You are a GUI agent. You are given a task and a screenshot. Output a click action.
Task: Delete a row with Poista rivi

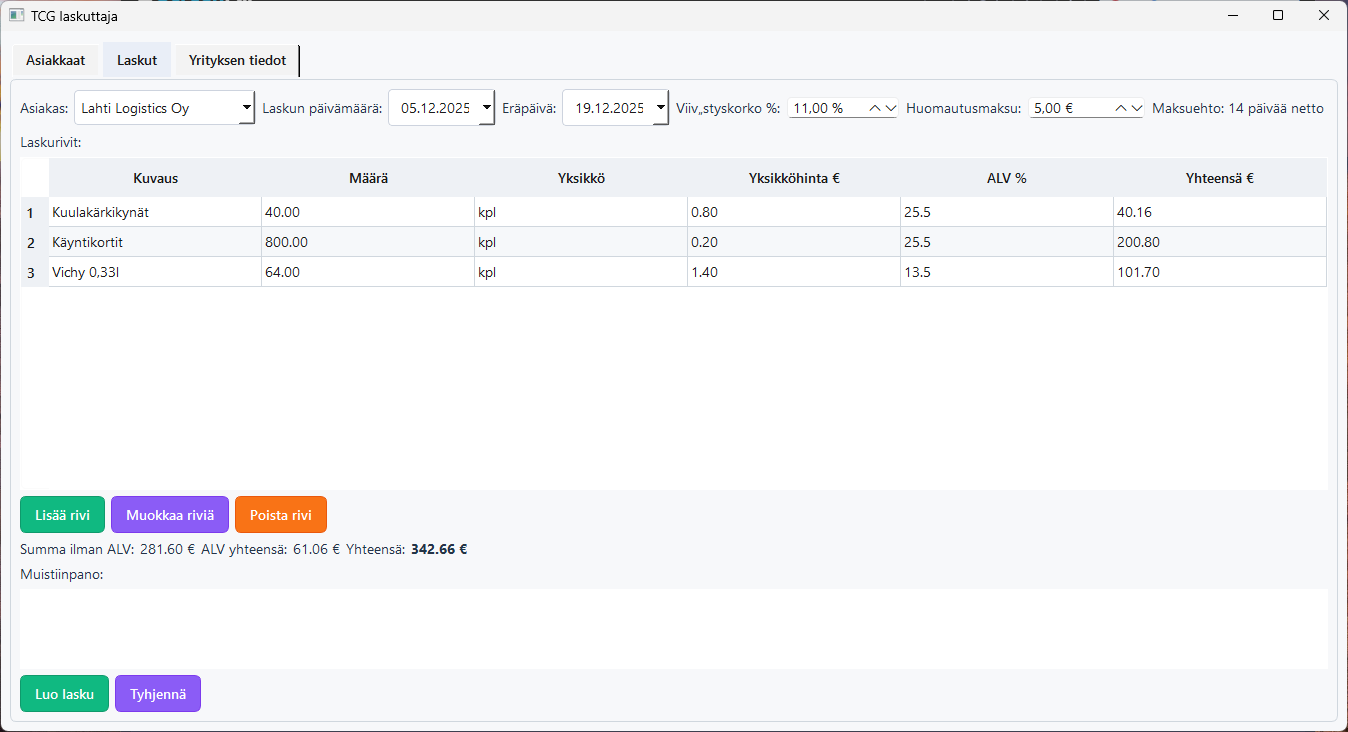(281, 515)
